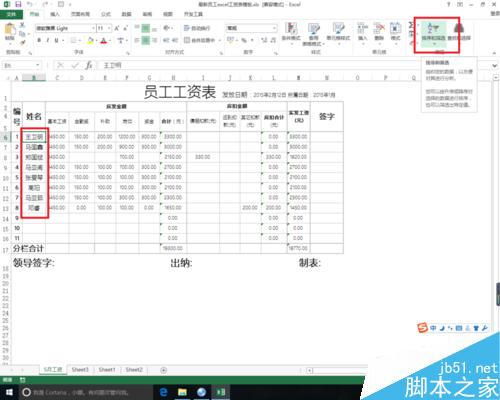The image size is (500, 400).
Task: Open the font size dropdown
Action: click(x=109, y=28)
